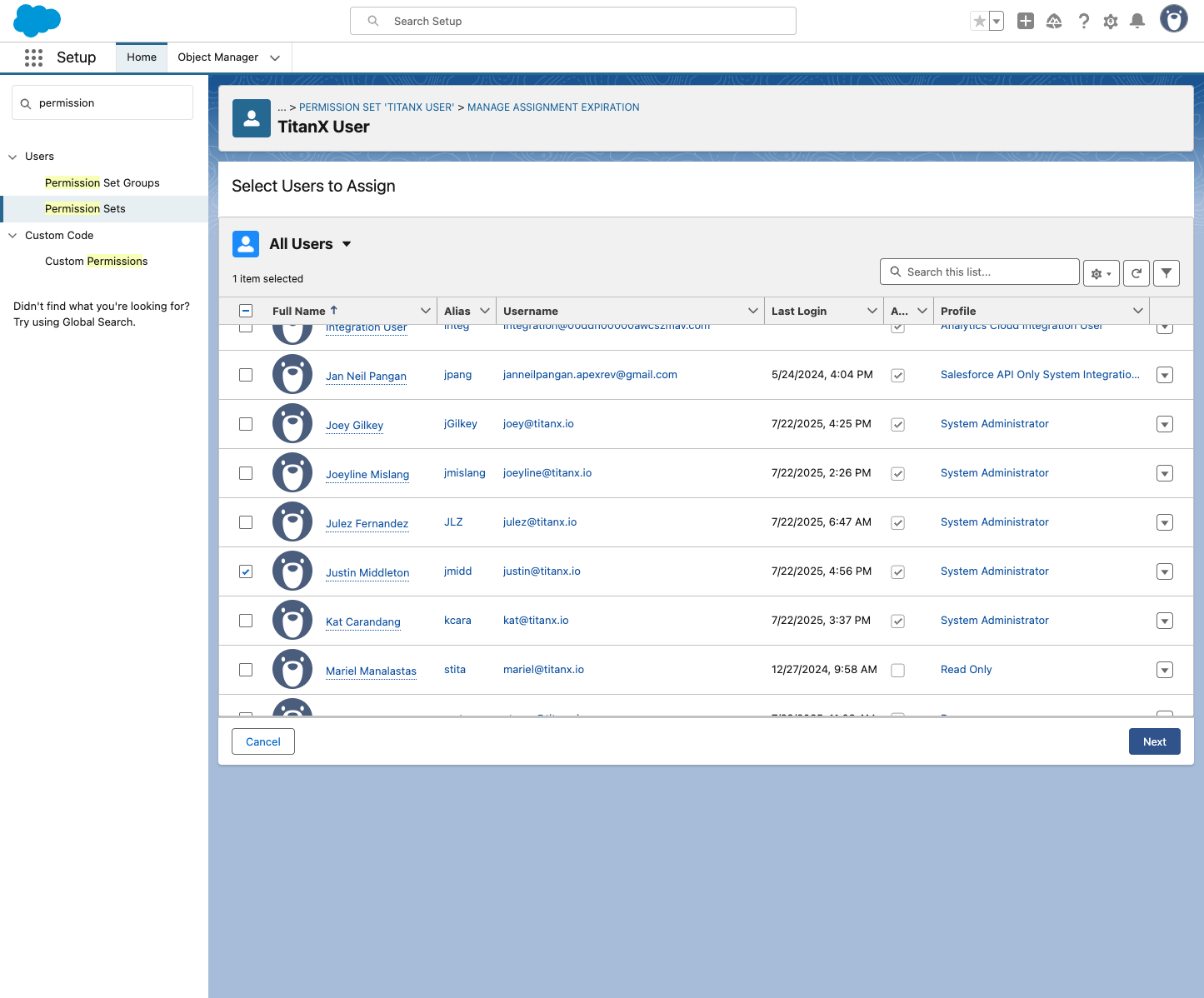Open the Favorites list dropdown arrow

pos(997,21)
